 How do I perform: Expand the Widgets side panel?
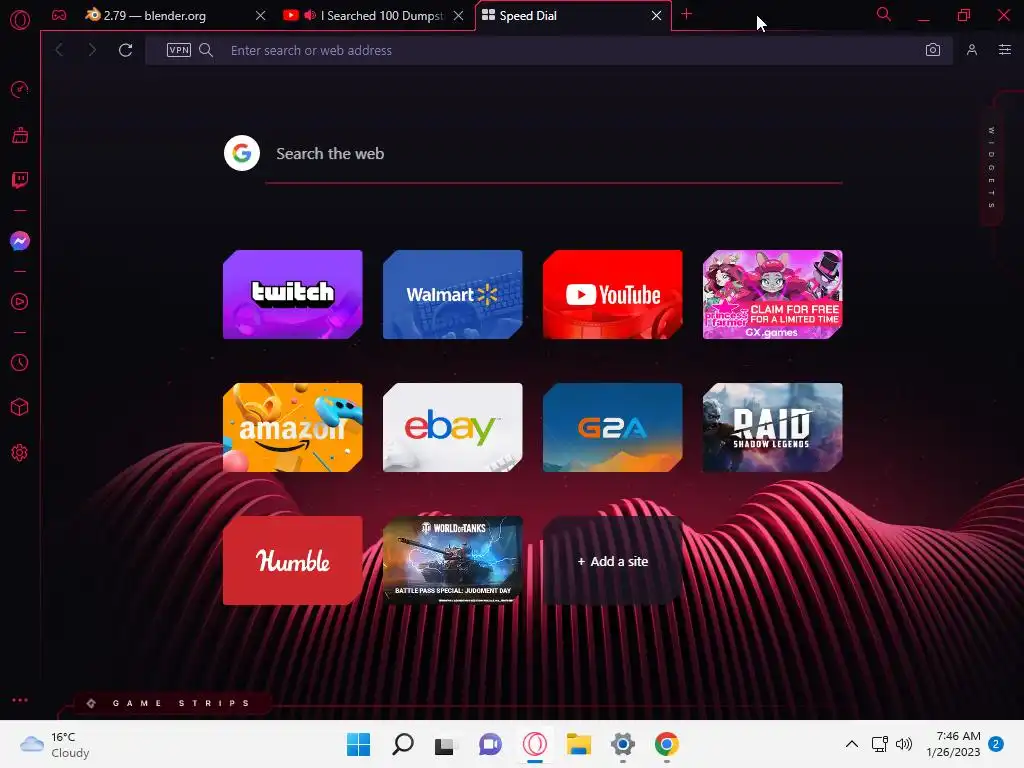click(991, 168)
